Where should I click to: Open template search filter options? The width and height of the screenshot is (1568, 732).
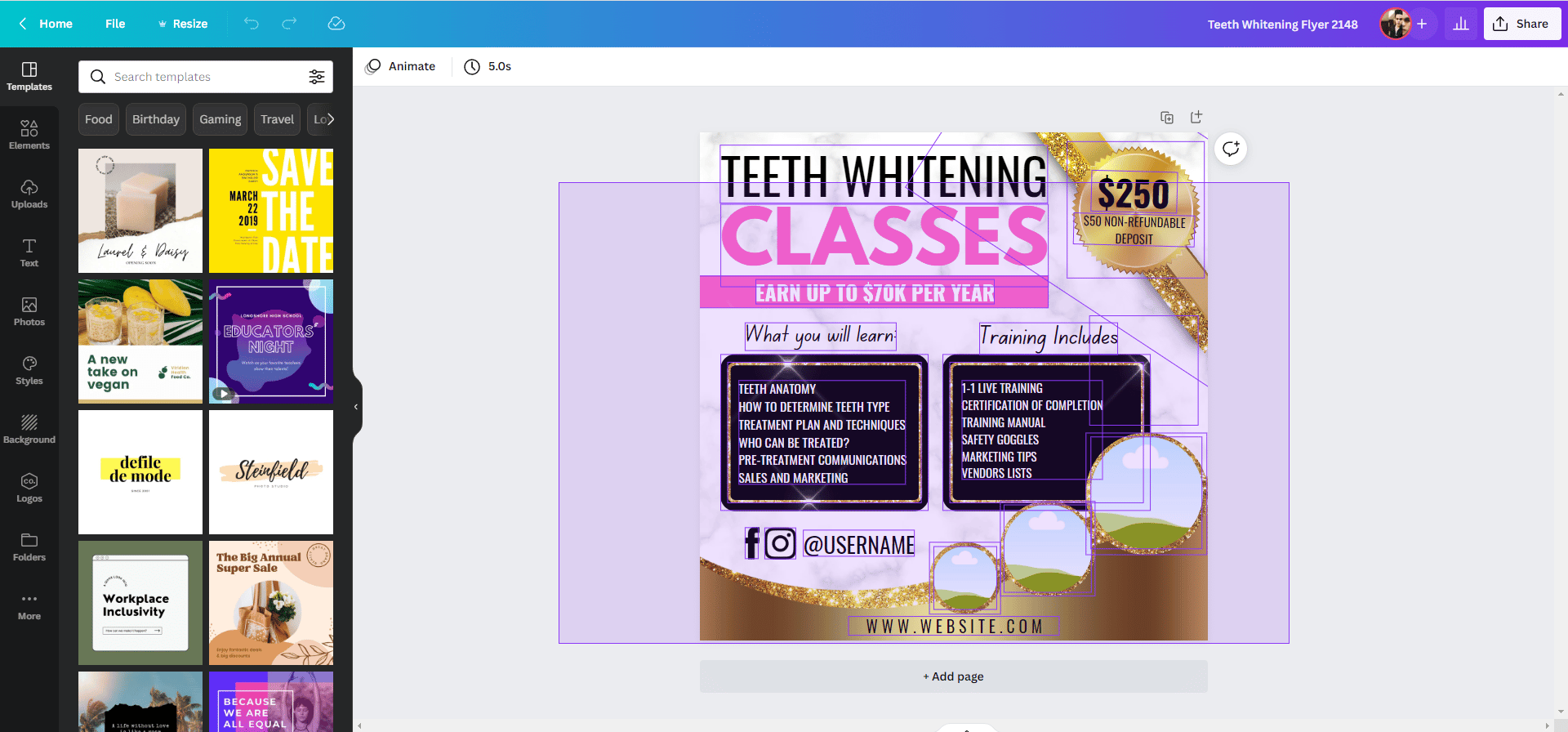pyautogui.click(x=317, y=77)
